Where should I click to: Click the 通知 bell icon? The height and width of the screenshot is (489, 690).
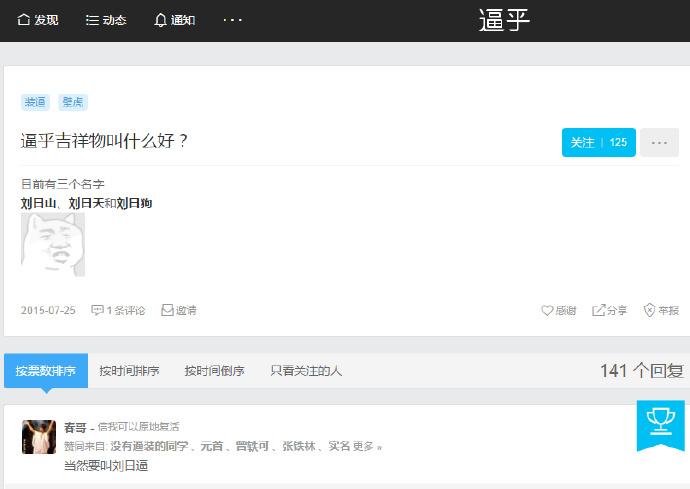tap(160, 20)
